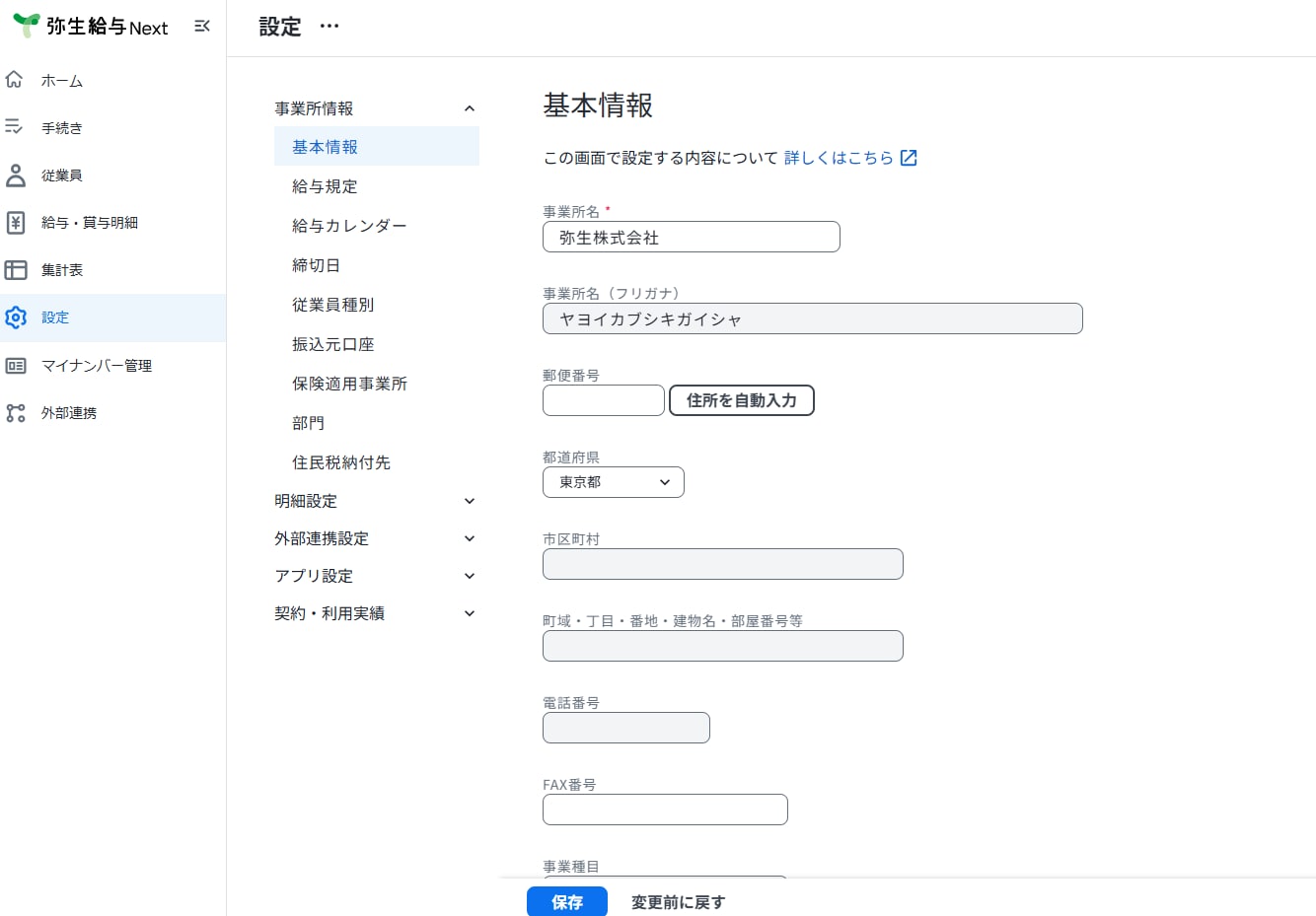Select 基本情報 in the settings tree
1316x916 pixels.
pyautogui.click(x=377, y=147)
